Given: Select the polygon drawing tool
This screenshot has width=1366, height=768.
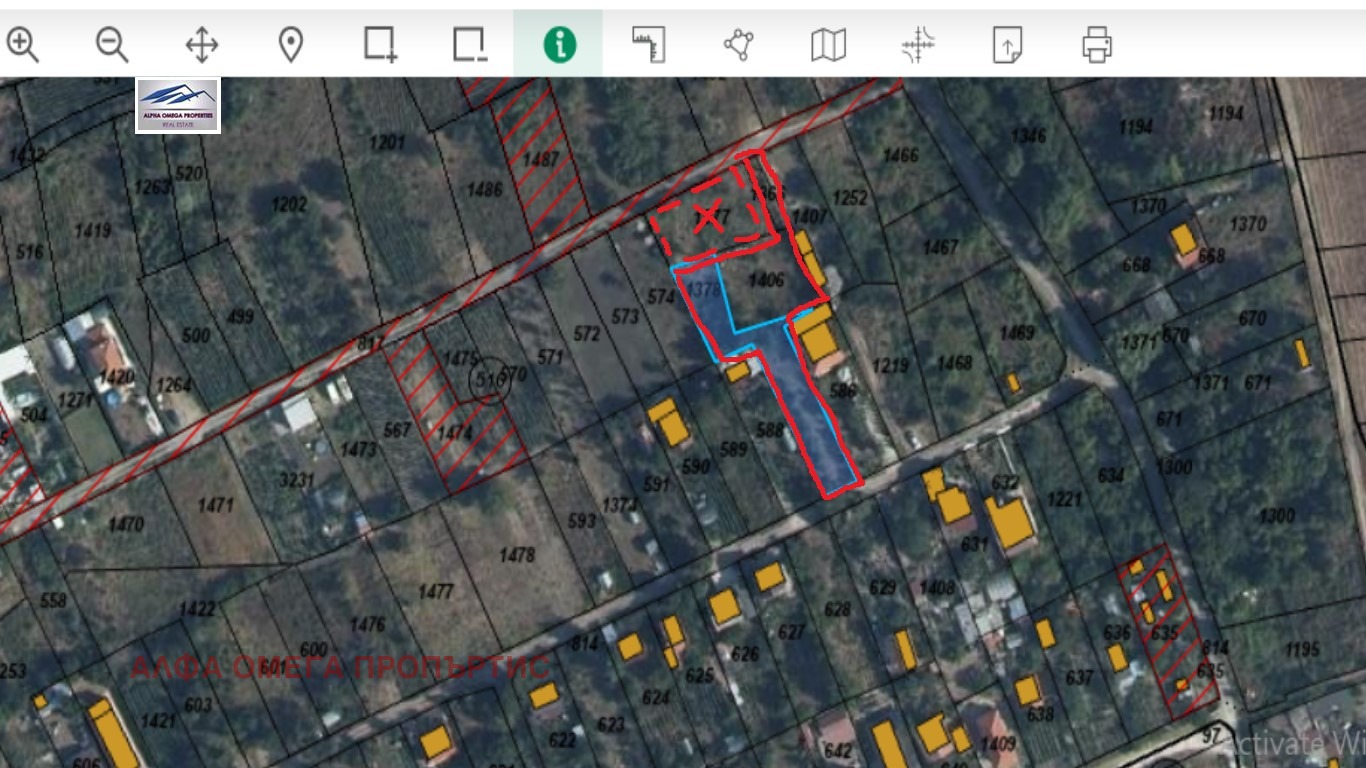Looking at the screenshot, I should click(x=738, y=45).
